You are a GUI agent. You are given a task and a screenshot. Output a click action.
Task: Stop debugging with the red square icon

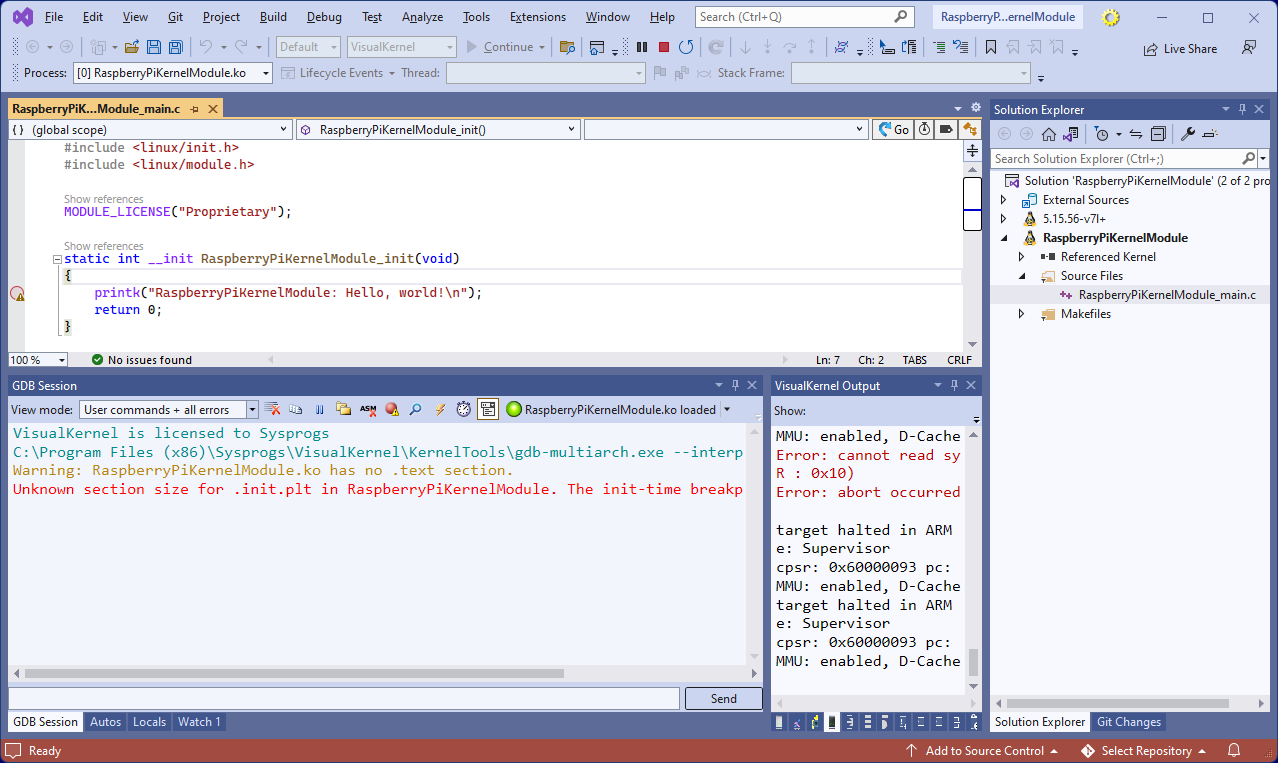(x=664, y=47)
